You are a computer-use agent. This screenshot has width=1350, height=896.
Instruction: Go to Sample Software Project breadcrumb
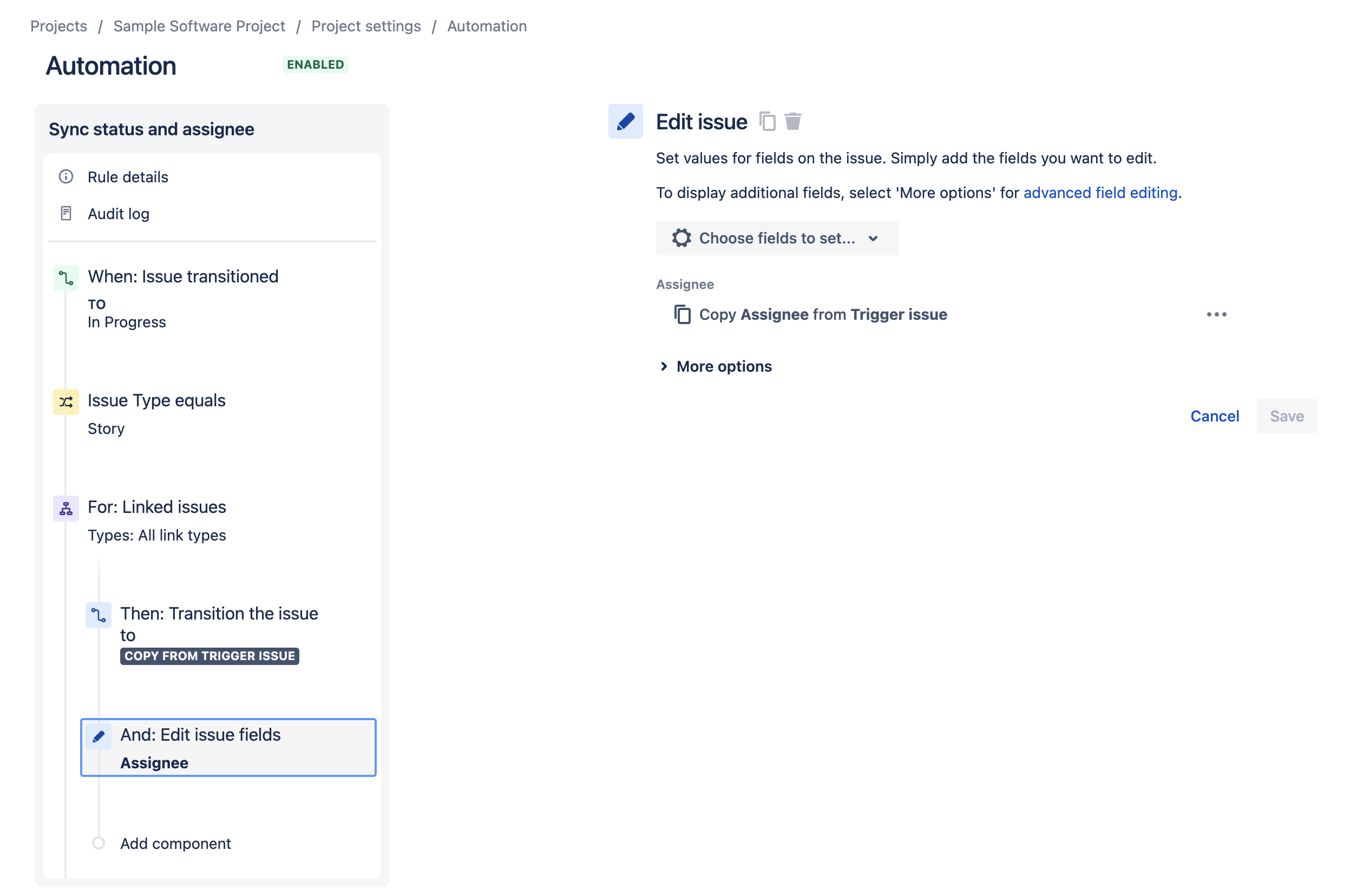pos(199,27)
